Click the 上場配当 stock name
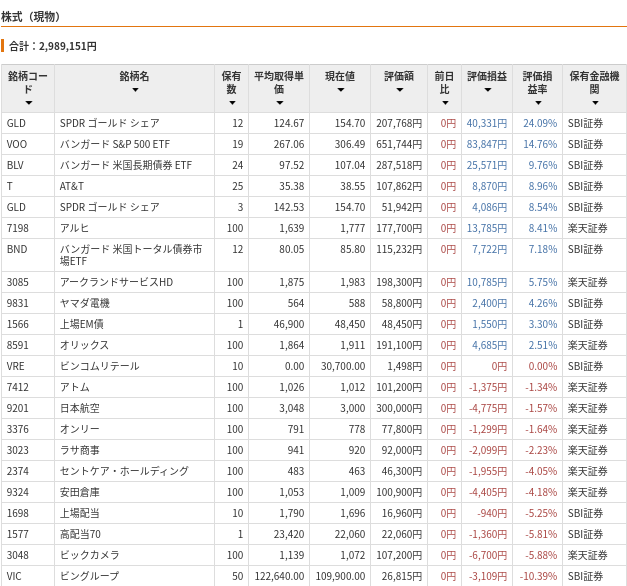Viewport: 627px width, 586px height. [x=80, y=513]
